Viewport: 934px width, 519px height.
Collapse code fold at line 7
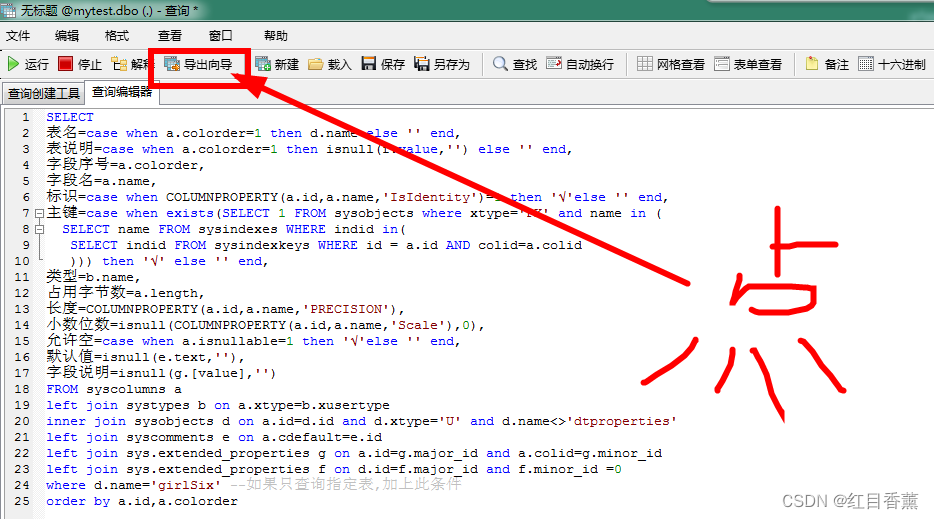[39, 213]
